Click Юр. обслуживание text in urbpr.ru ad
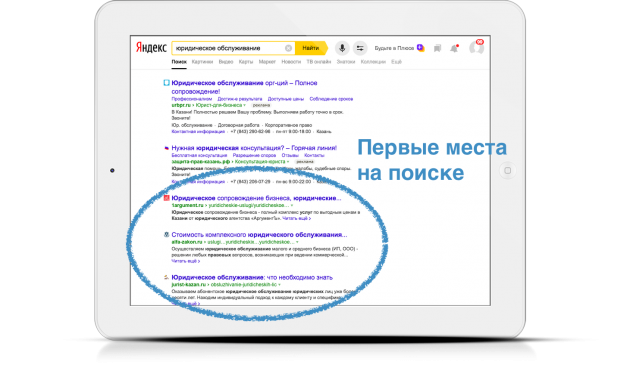 pyautogui.click(x=192, y=125)
